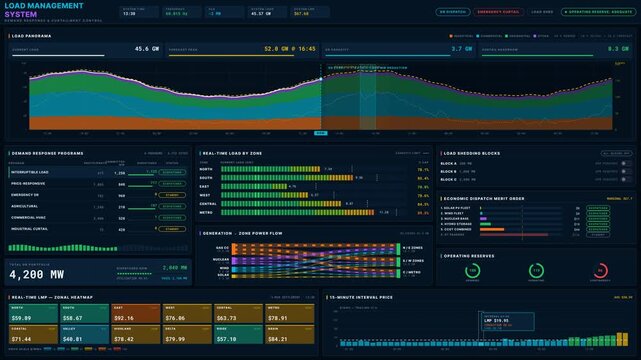This screenshot has height=360, width=641.
Task: Click the NOW marker on load timeline
Action: pyautogui.click(x=320, y=133)
